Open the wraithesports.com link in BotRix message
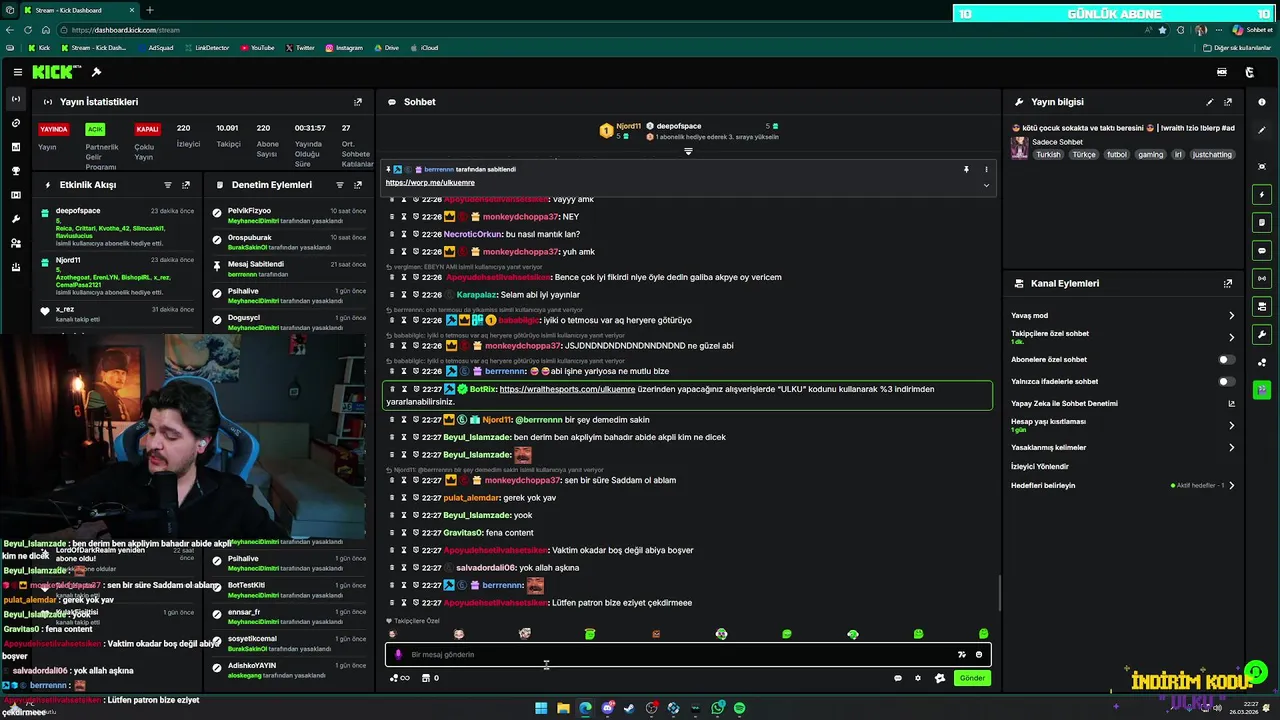The width and height of the screenshot is (1280, 720). coord(567,389)
